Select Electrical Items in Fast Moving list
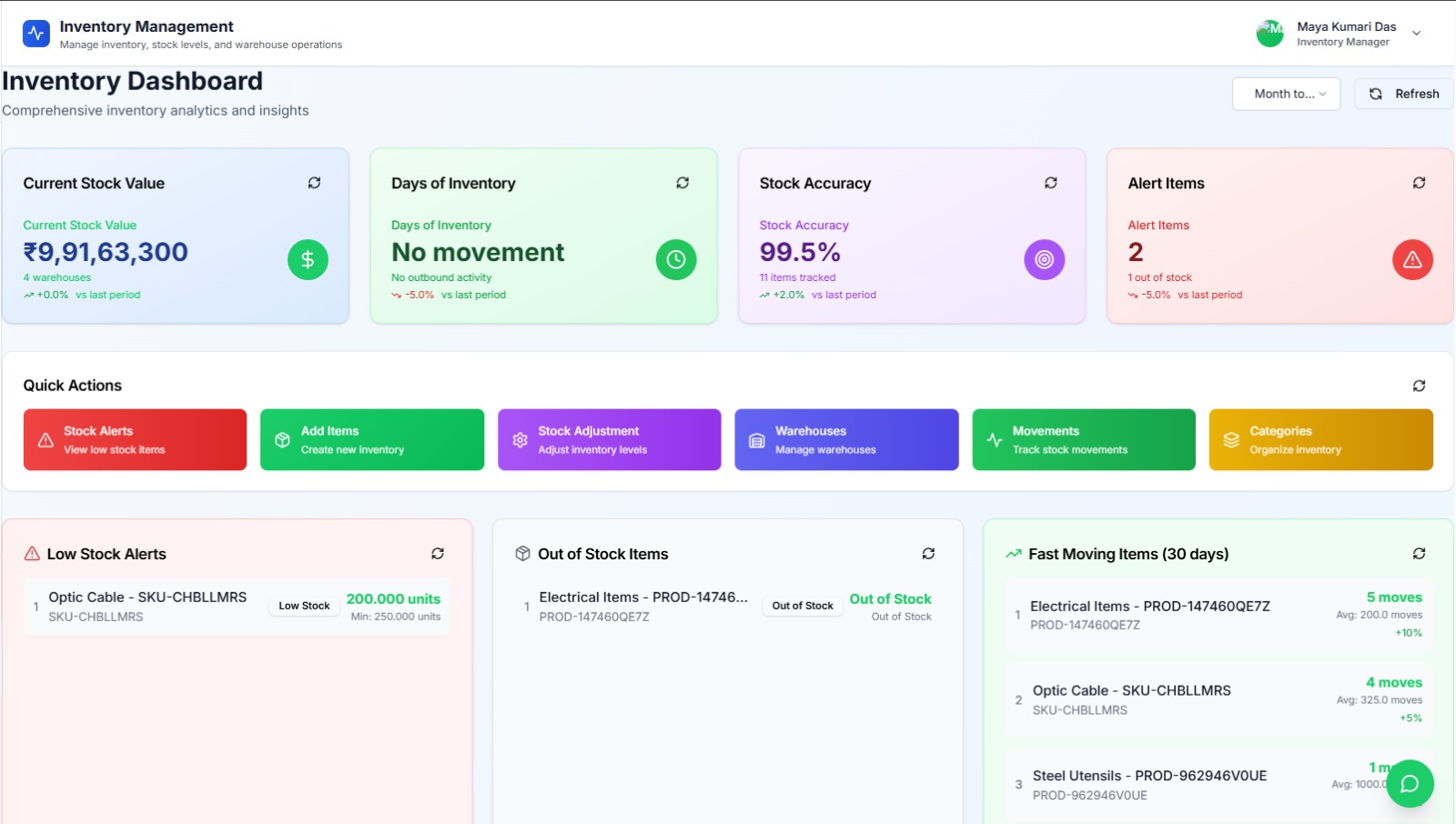1456x824 pixels. click(x=1150, y=606)
